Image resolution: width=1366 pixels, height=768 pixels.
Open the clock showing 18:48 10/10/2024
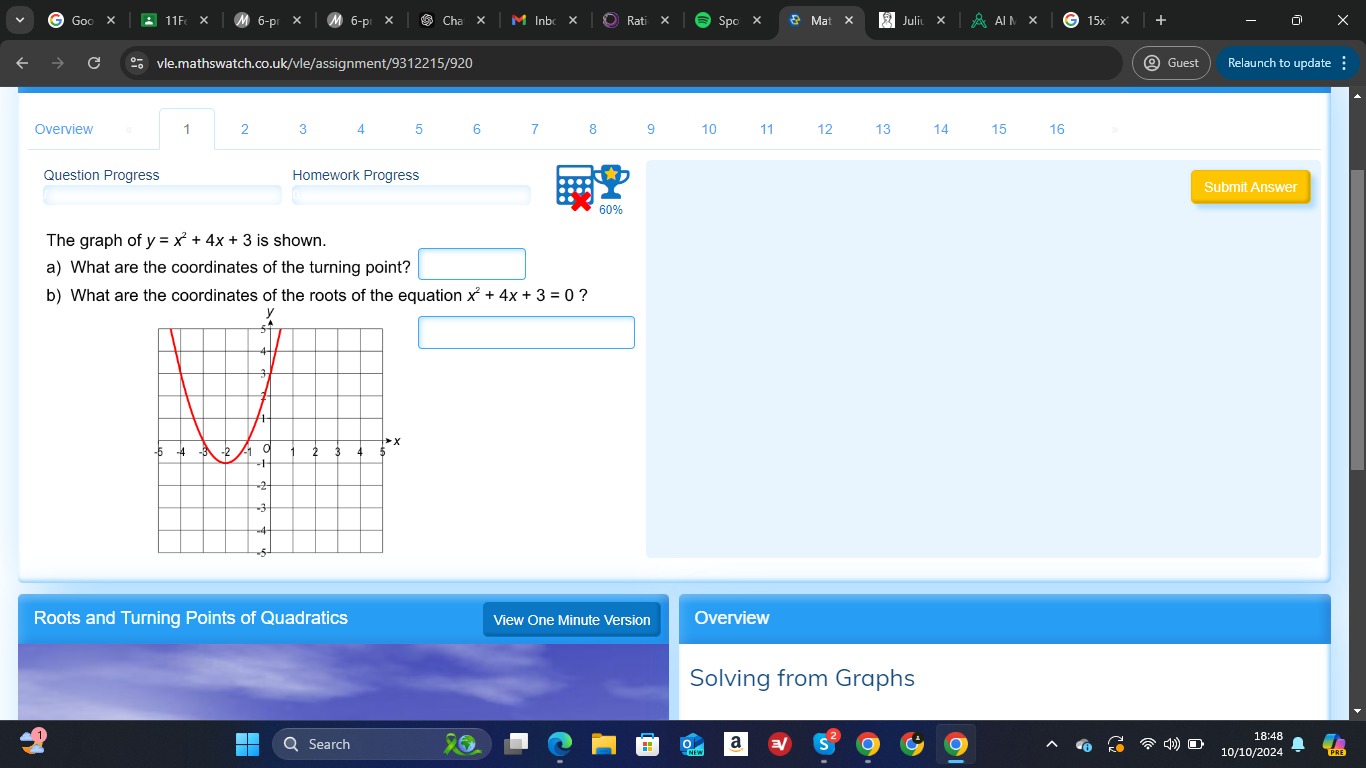tap(1252, 744)
